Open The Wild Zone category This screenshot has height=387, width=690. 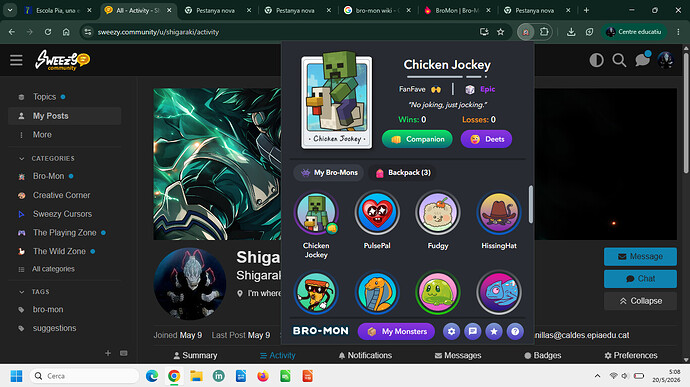[59, 251]
